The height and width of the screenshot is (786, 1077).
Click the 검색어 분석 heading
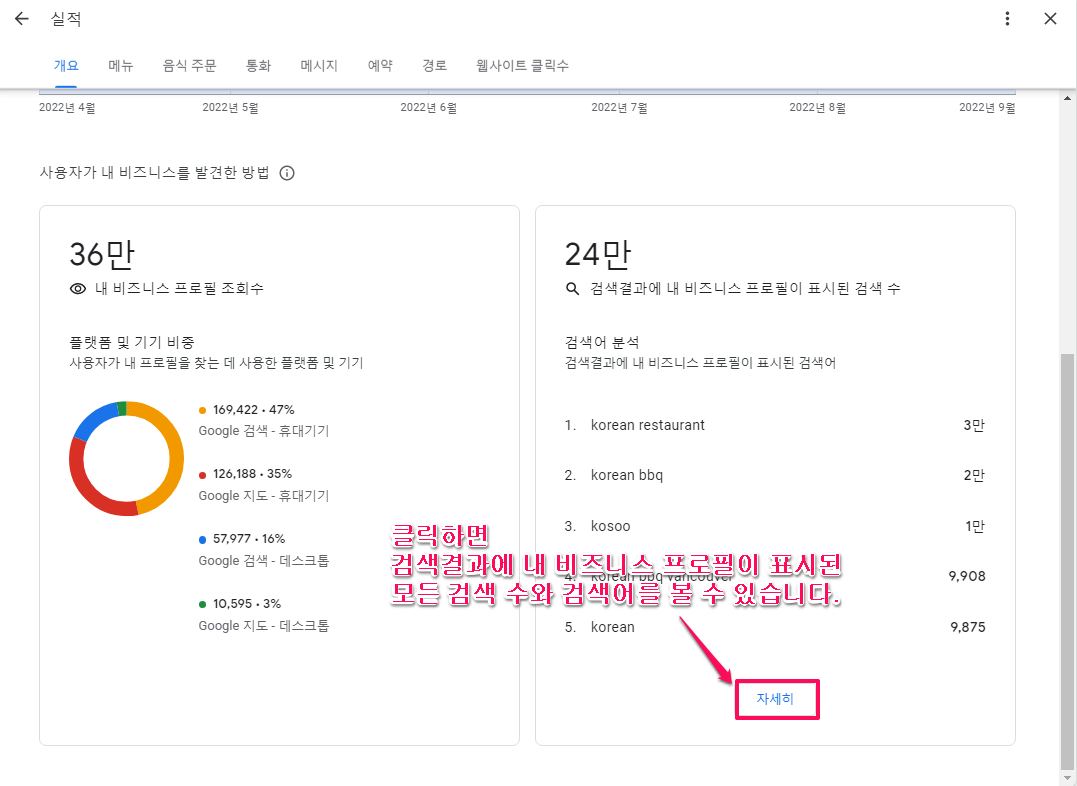click(x=602, y=342)
